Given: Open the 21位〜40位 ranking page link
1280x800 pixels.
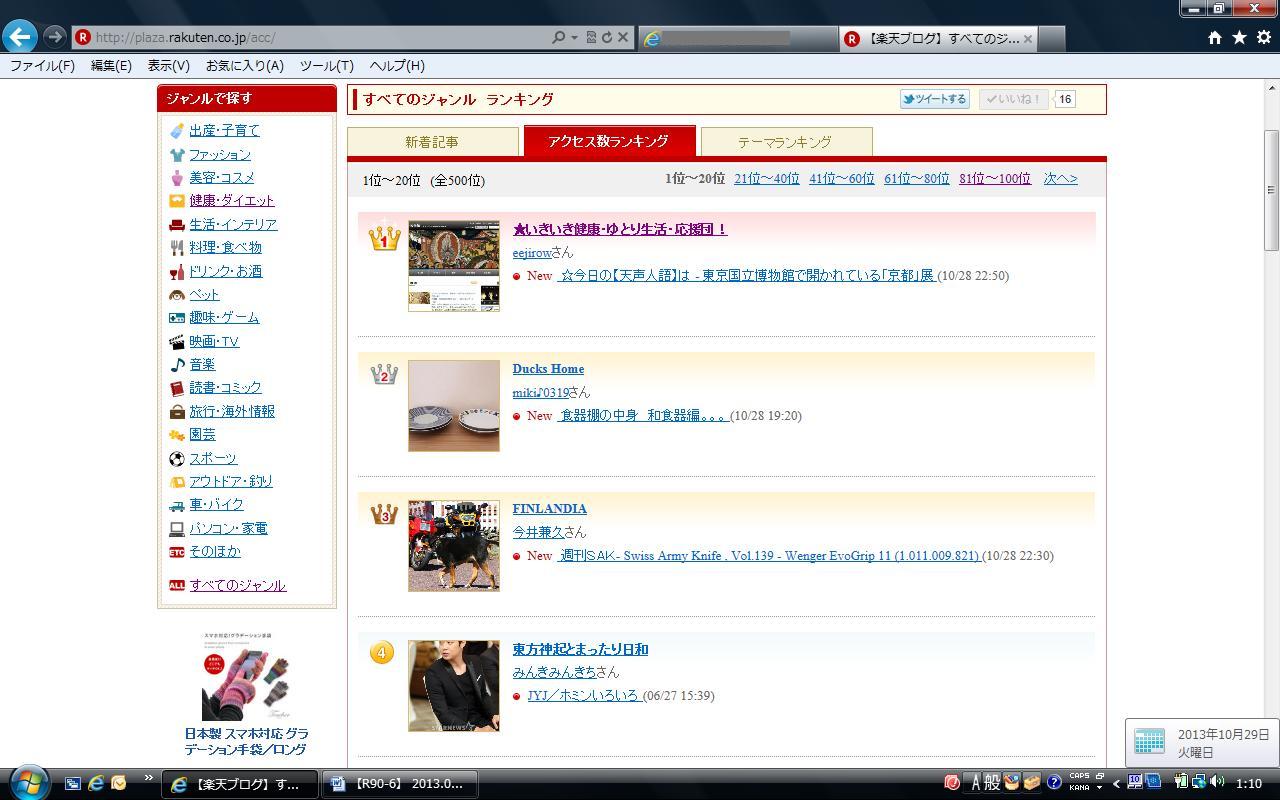Looking at the screenshot, I should click(x=766, y=179).
